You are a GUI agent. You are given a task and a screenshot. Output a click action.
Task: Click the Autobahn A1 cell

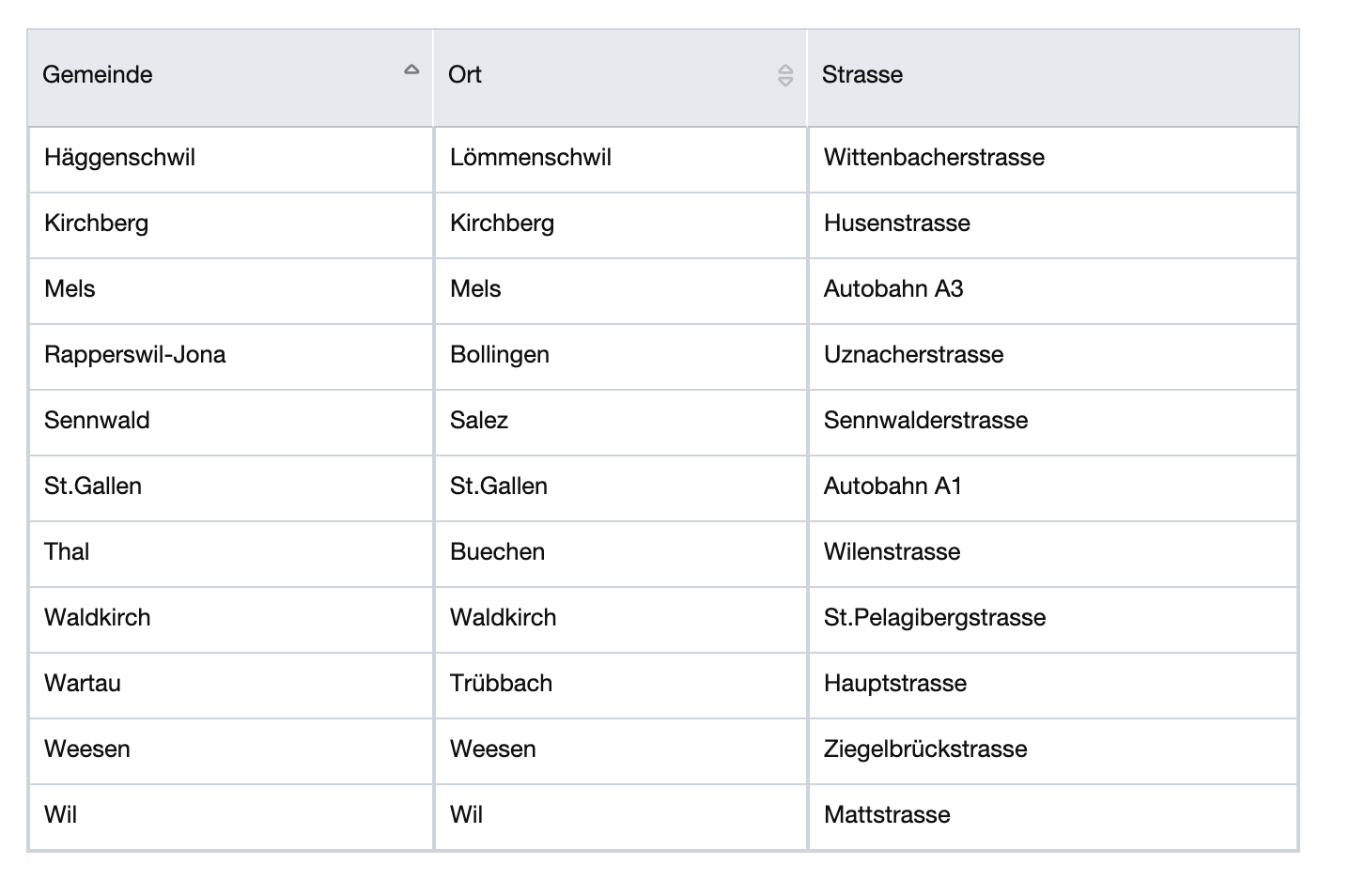pos(1053,488)
